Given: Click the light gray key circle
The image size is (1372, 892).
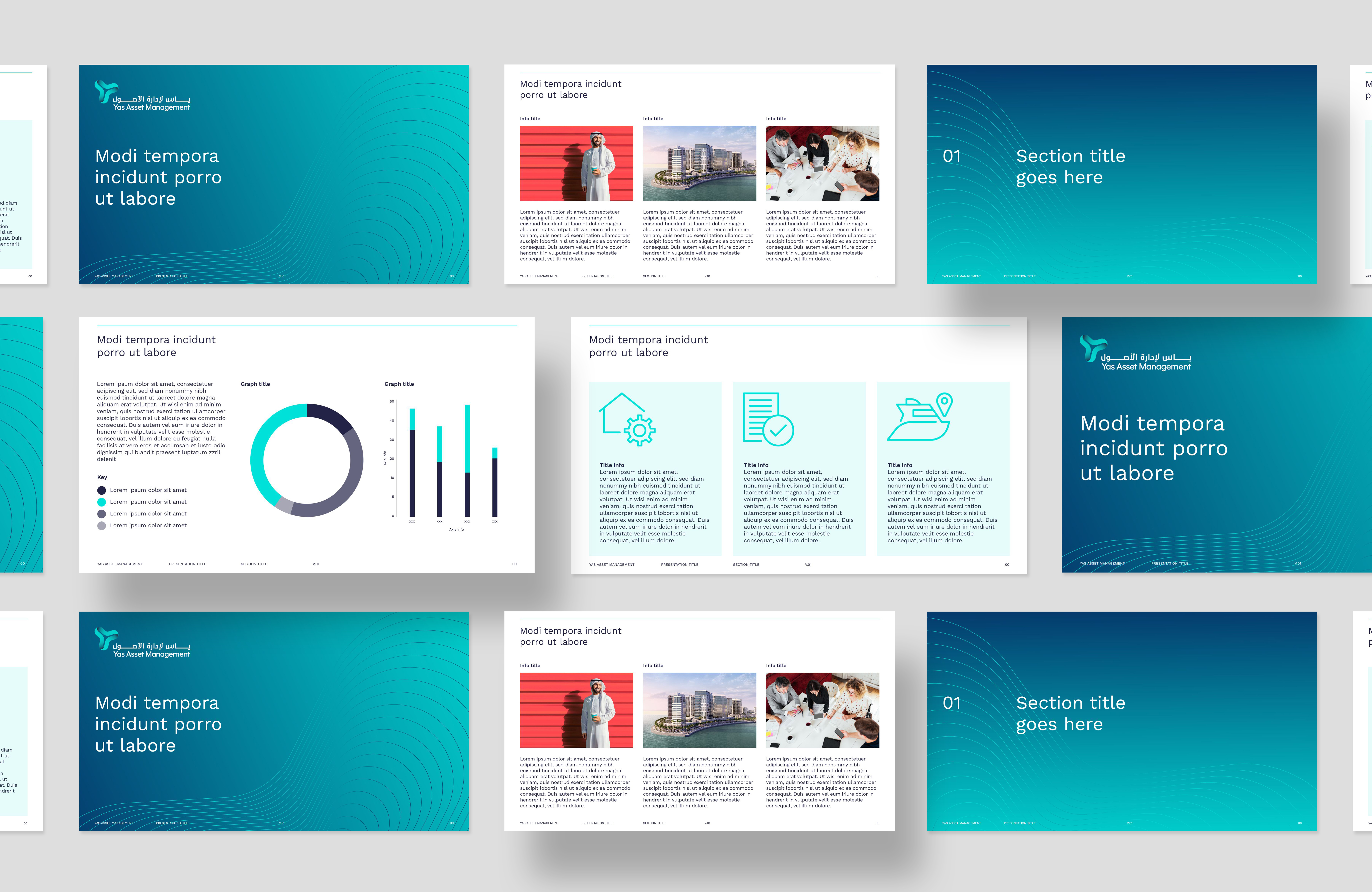Looking at the screenshot, I should (101, 526).
